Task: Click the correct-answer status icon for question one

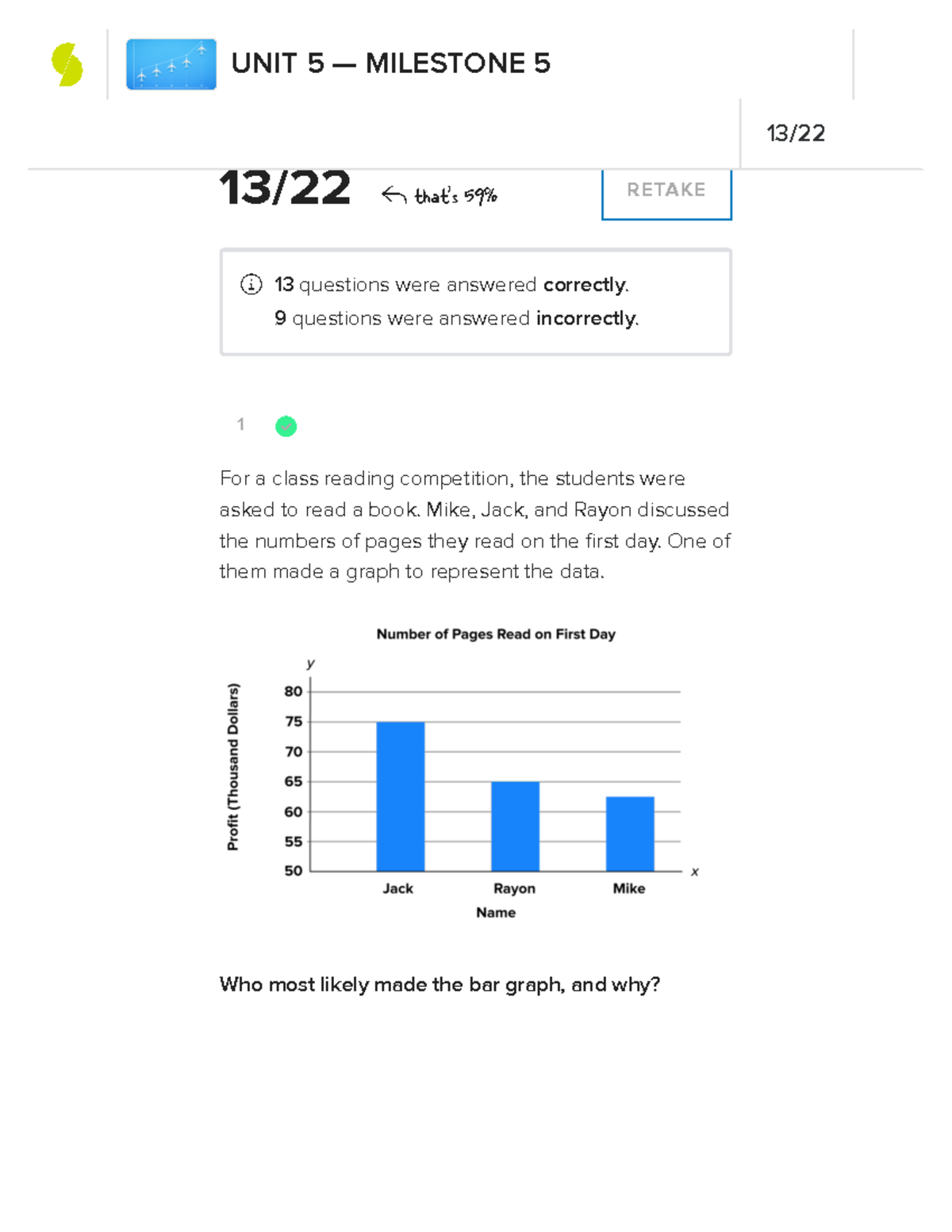Action: tap(286, 426)
